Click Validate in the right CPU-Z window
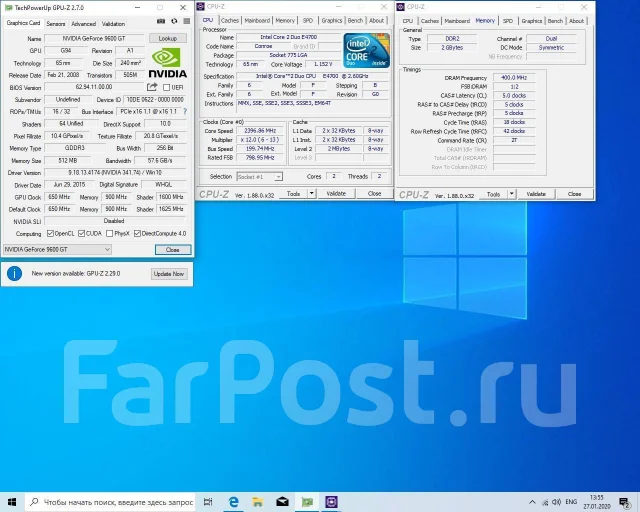 [536, 194]
